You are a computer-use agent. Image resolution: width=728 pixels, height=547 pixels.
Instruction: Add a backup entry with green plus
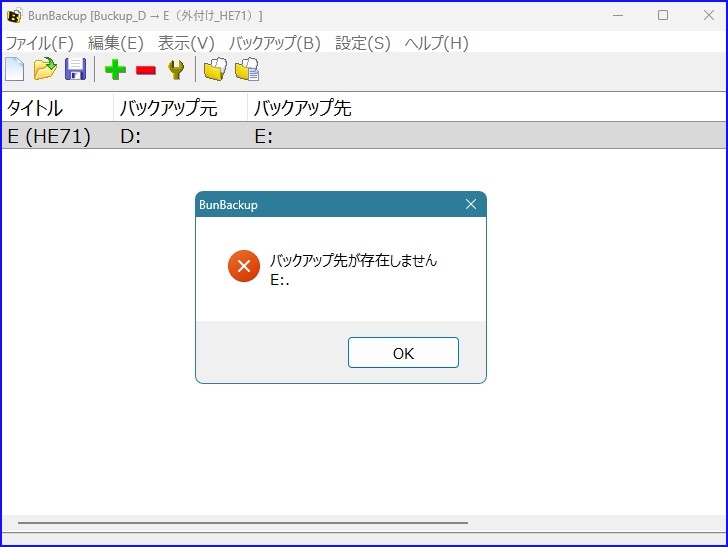[x=115, y=70]
